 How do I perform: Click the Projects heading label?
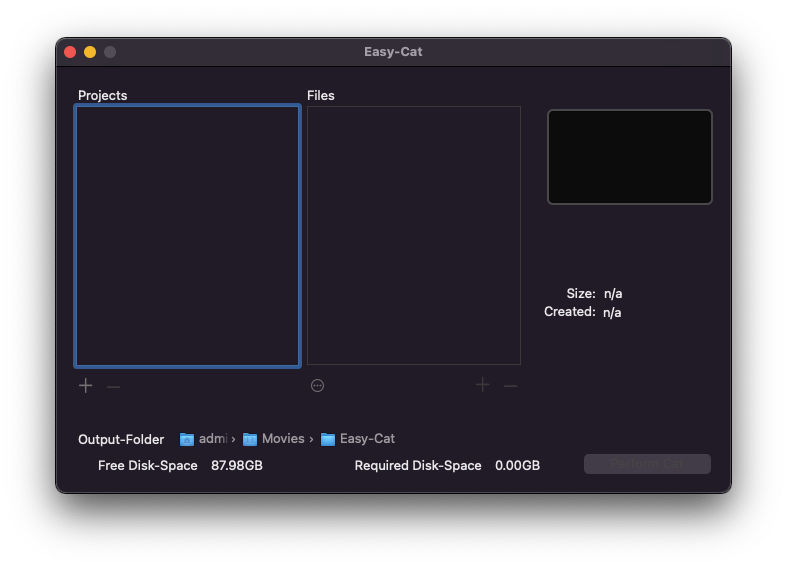click(x=102, y=95)
